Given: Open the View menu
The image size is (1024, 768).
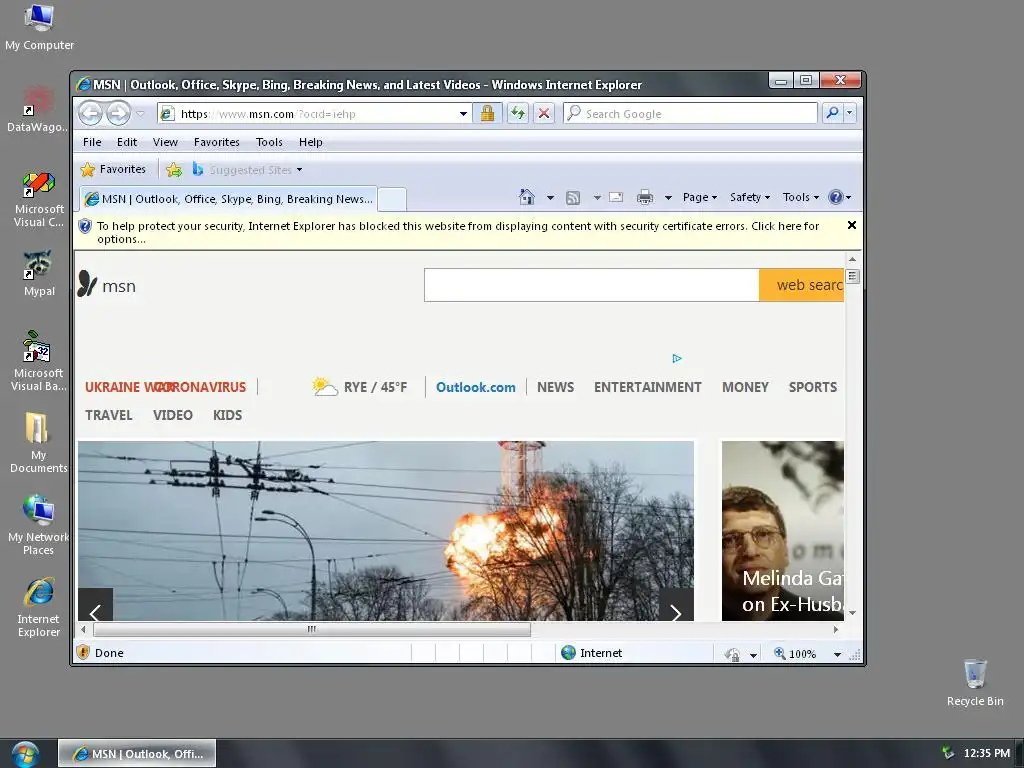Looking at the screenshot, I should point(165,142).
